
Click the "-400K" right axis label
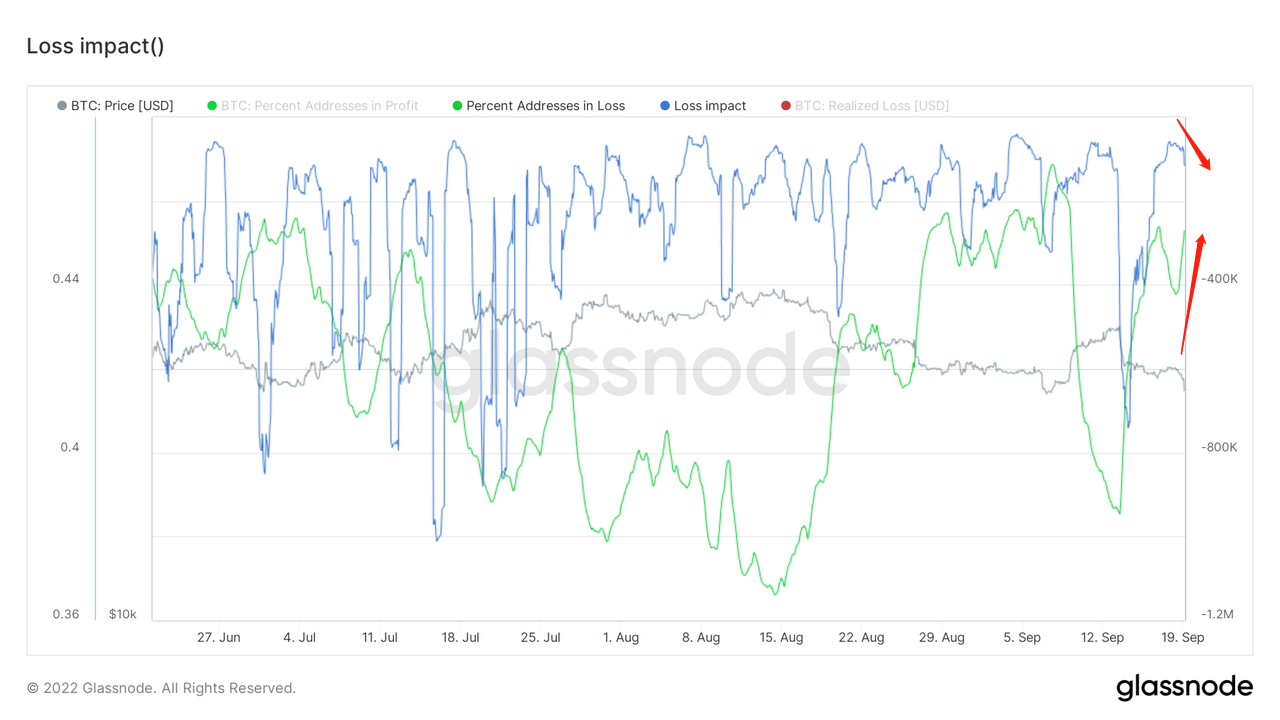[1219, 279]
